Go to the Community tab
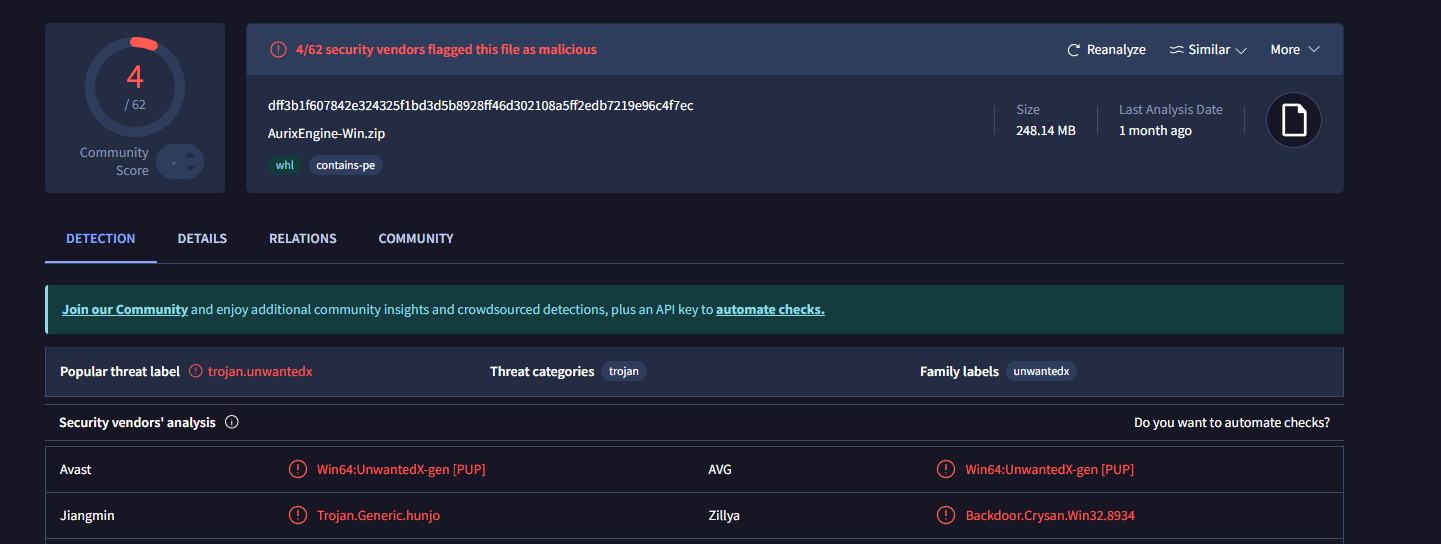The image size is (1441, 544). click(x=416, y=239)
